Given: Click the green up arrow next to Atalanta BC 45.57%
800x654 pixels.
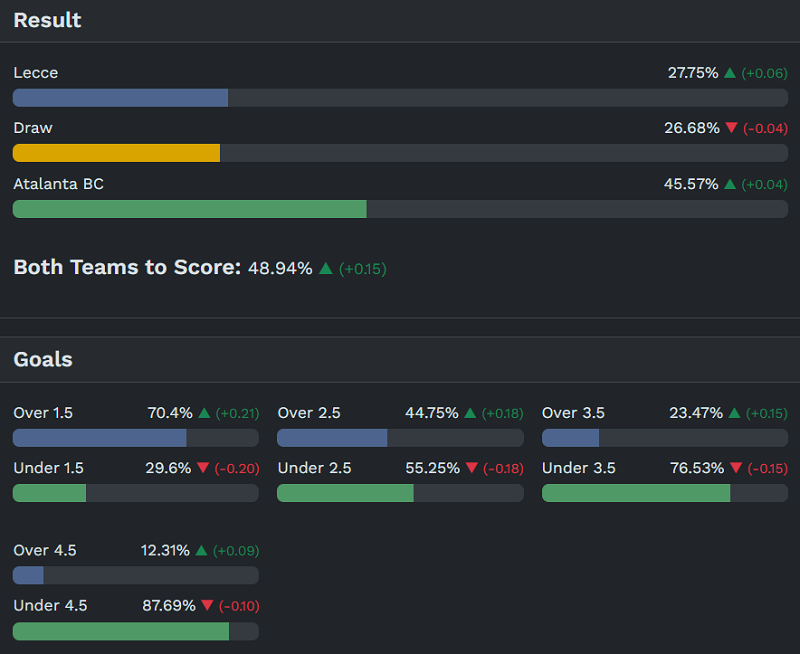Looking at the screenshot, I should [730, 184].
